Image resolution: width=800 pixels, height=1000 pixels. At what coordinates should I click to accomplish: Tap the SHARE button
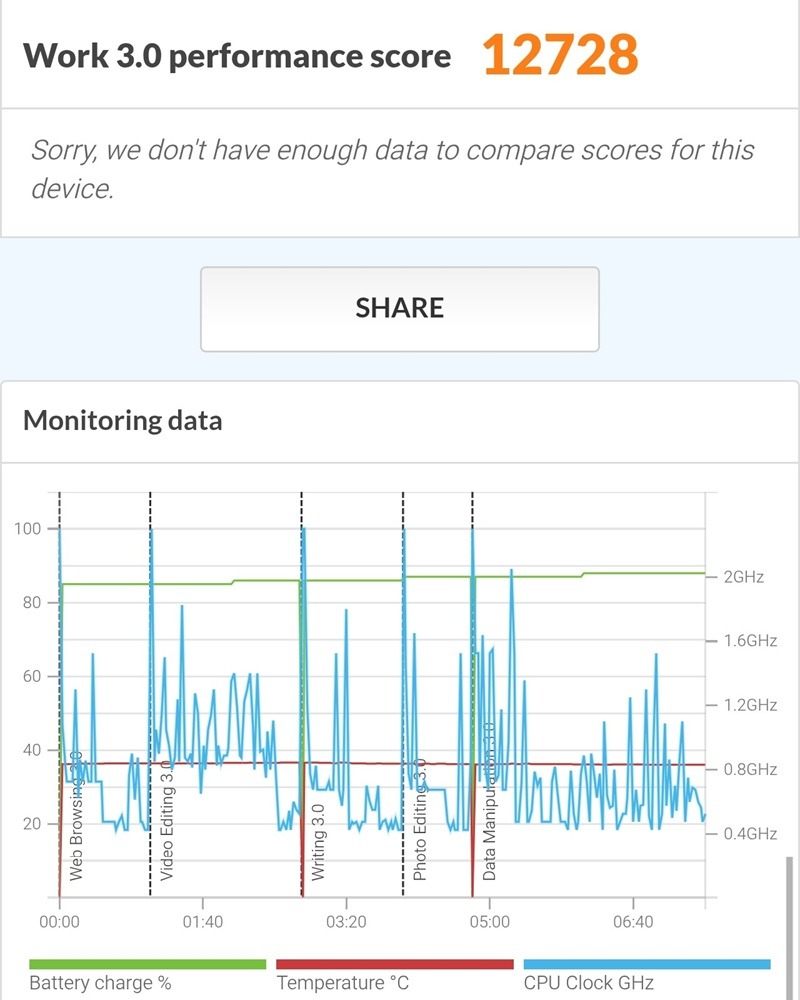point(399,308)
